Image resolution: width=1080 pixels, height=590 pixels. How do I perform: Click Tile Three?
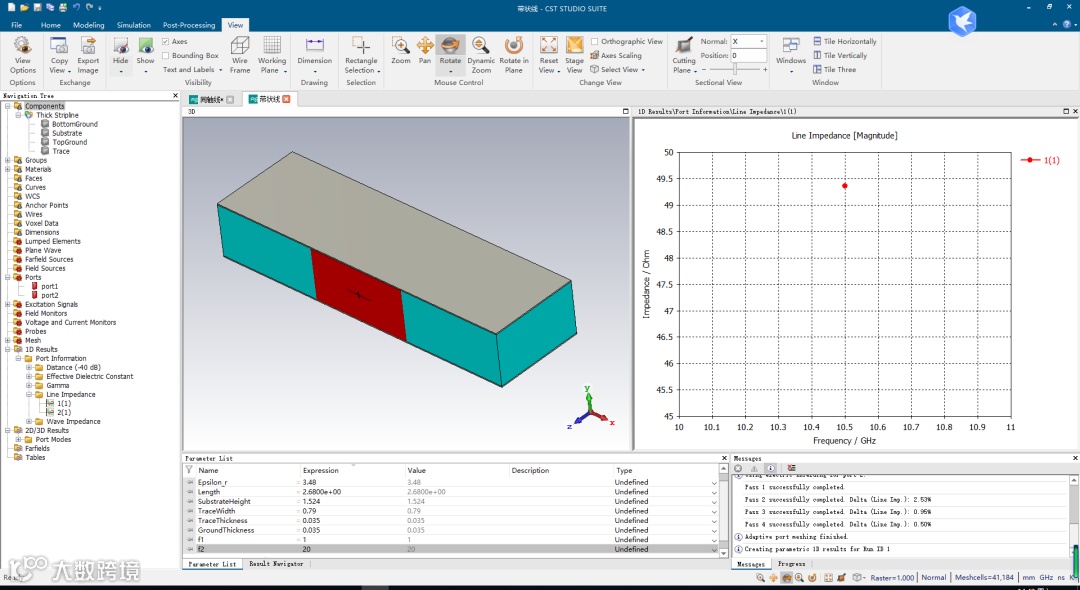[835, 70]
